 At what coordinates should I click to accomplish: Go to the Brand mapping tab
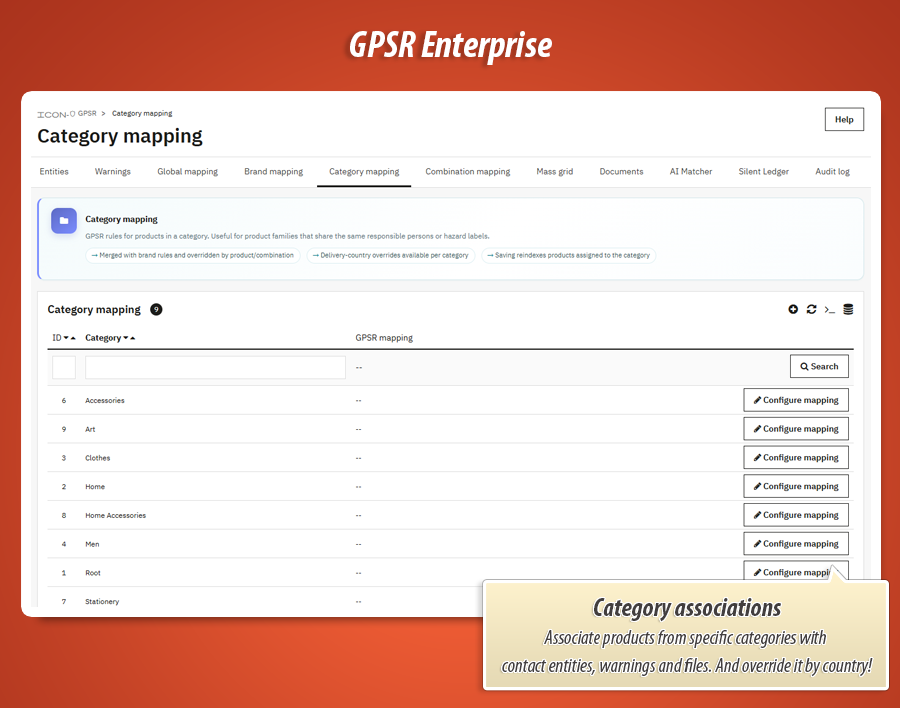tap(274, 172)
